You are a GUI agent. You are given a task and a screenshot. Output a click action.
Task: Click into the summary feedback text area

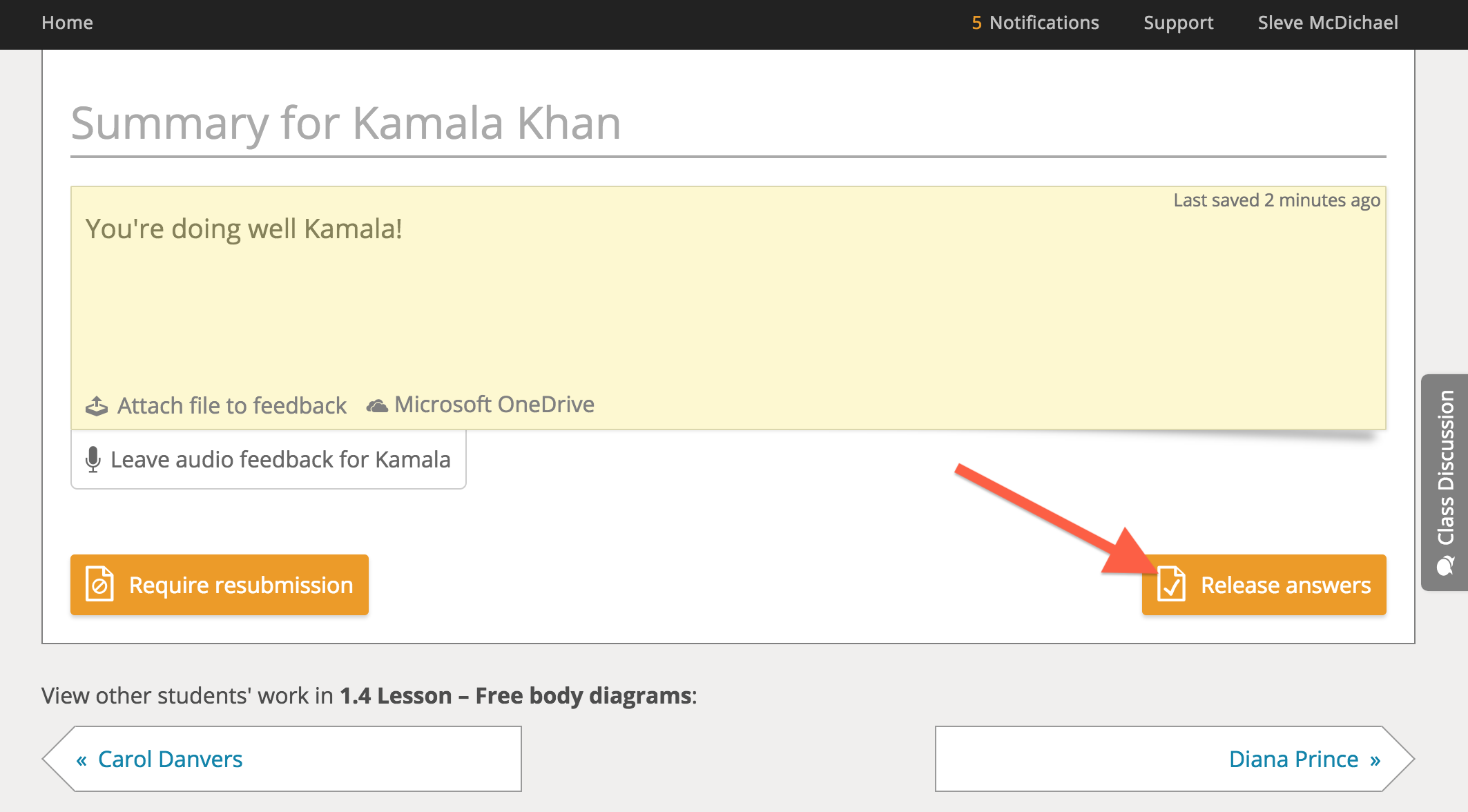pos(728,297)
